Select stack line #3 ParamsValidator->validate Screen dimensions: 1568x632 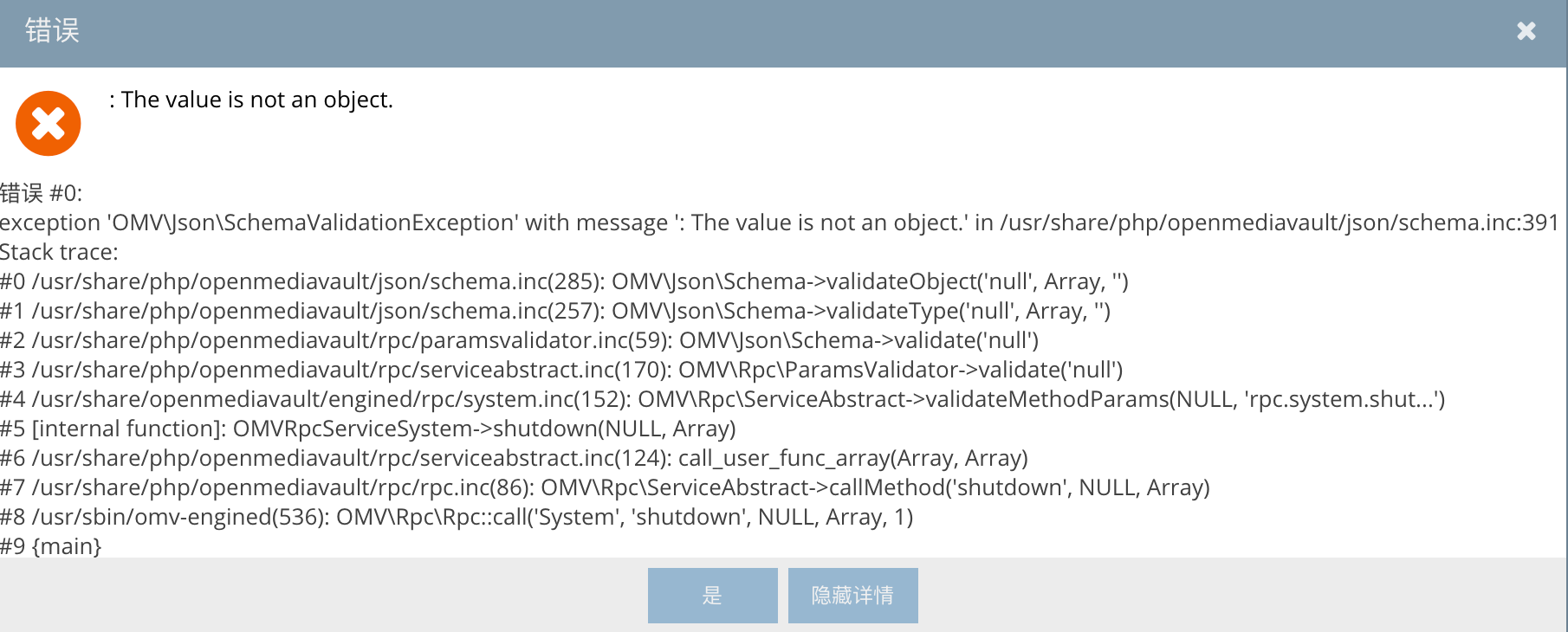pyautogui.click(x=561, y=370)
